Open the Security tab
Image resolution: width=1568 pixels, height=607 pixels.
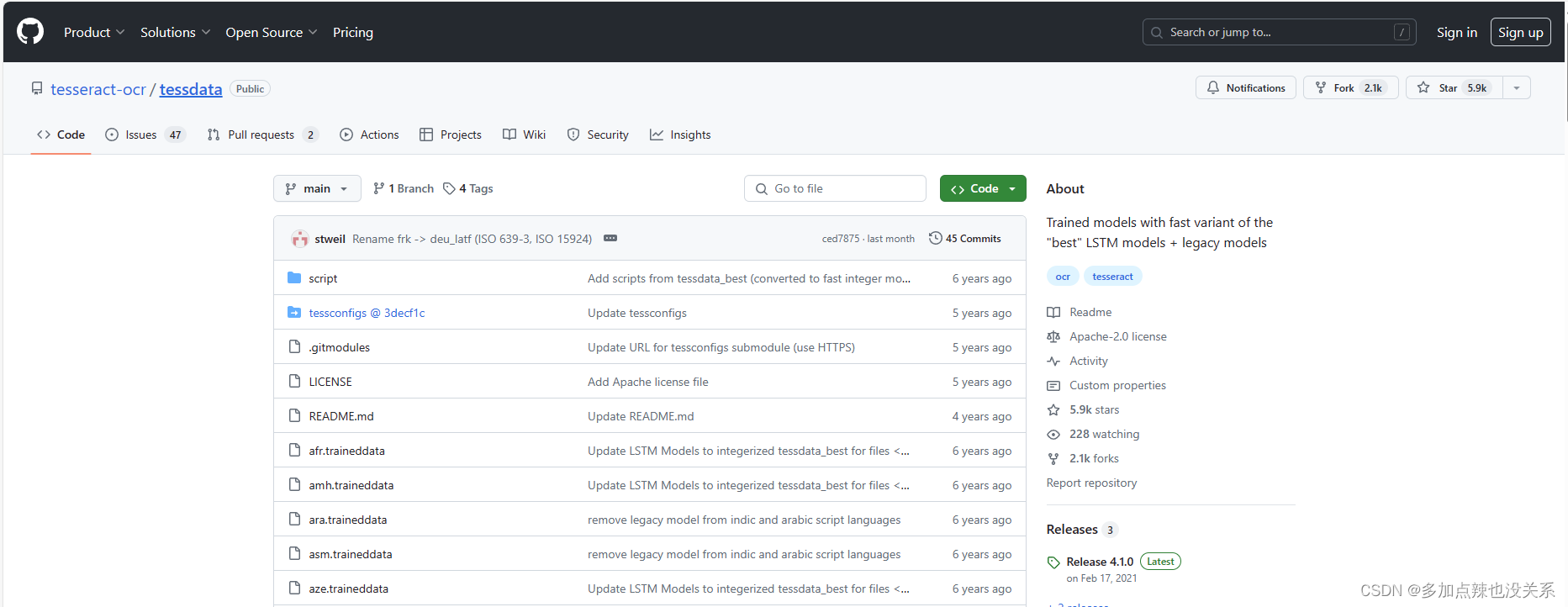tap(598, 135)
